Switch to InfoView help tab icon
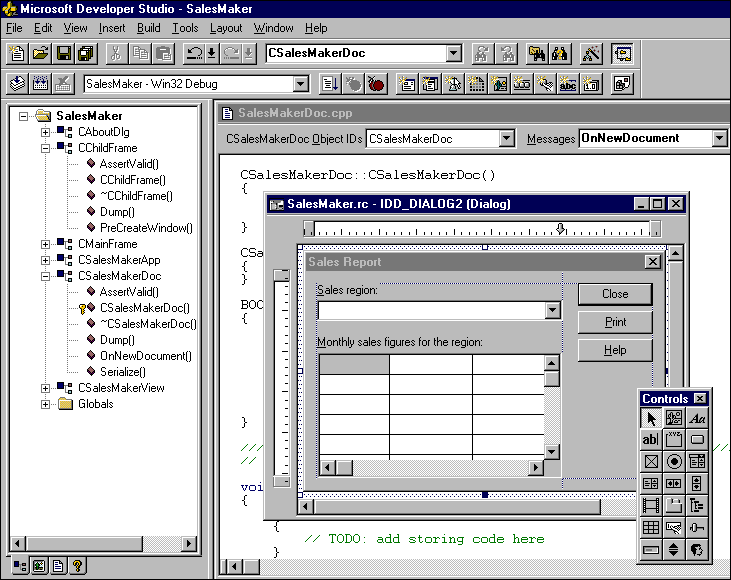Image resolution: width=731 pixels, height=580 pixels. pyautogui.click(x=77, y=566)
